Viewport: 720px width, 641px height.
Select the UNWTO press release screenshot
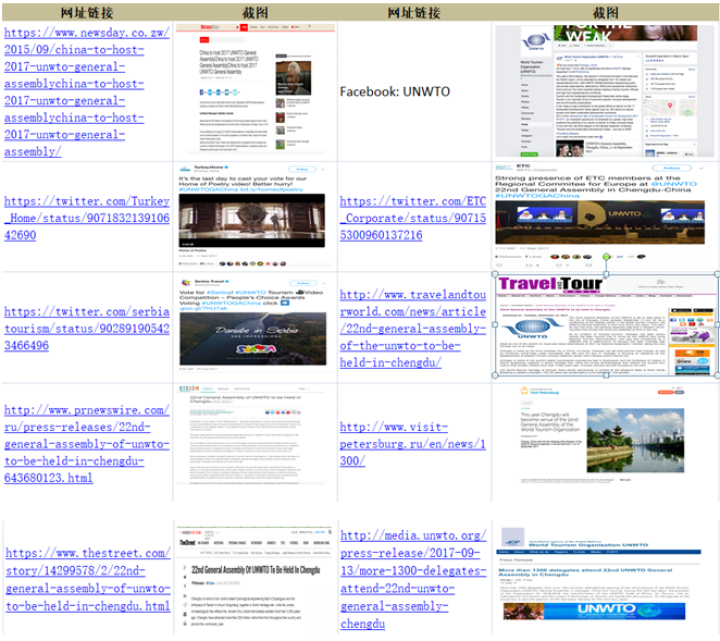coord(599,575)
